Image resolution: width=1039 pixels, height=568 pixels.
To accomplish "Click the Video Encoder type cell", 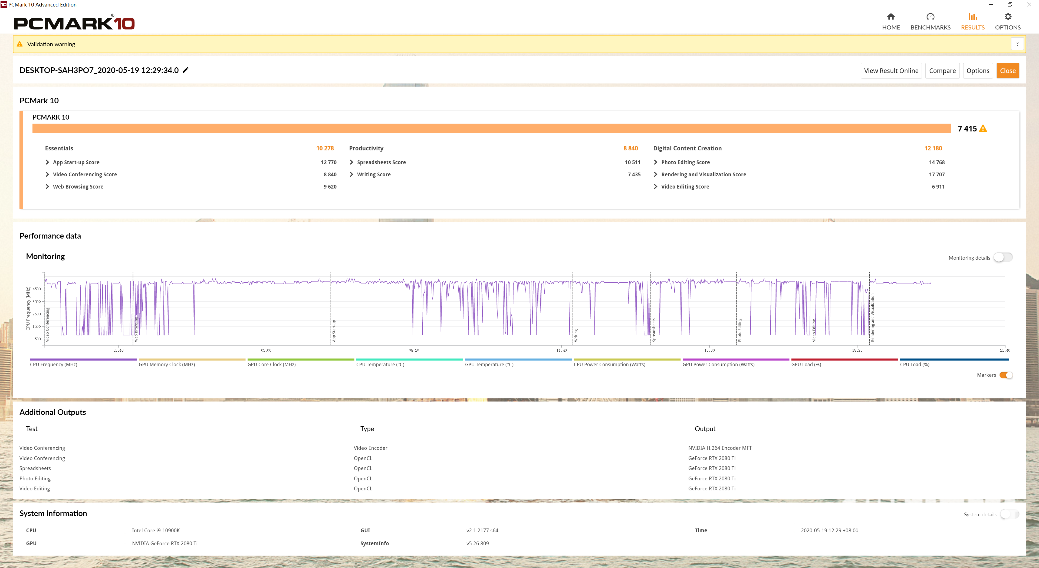I will point(370,448).
